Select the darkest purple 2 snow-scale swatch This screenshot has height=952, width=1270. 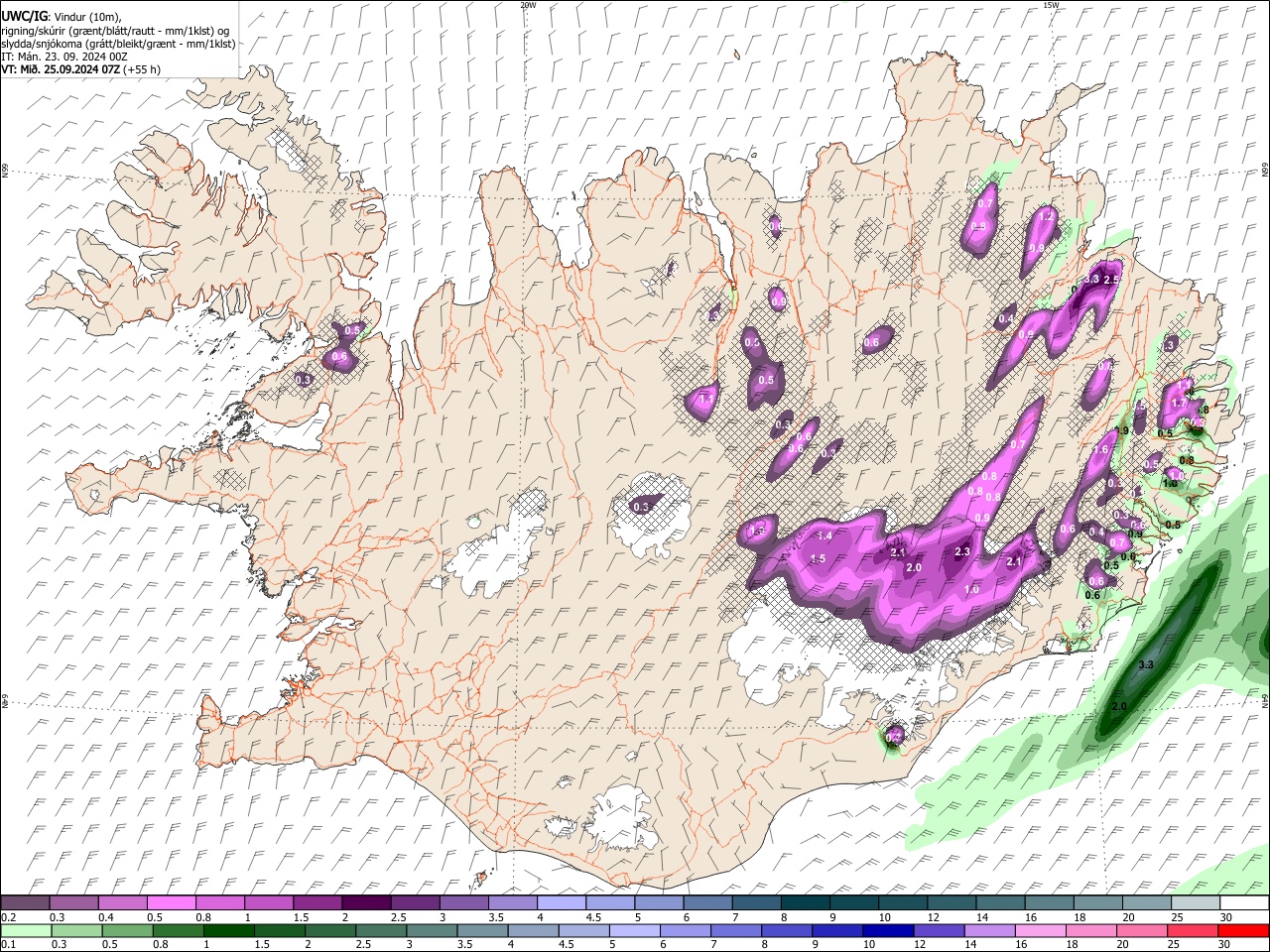pyautogui.click(x=366, y=903)
